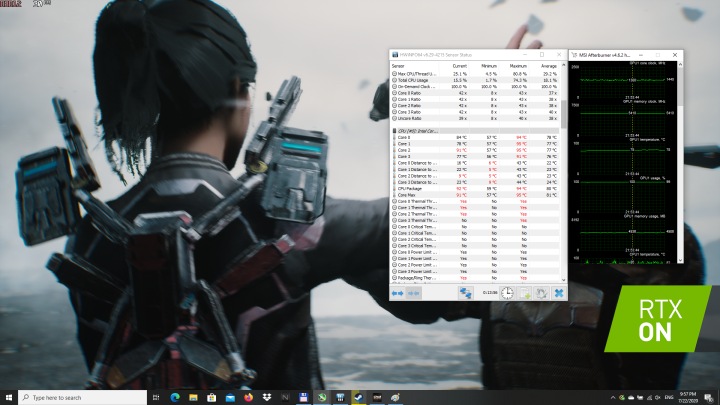Click the GPU1 core clock graph
Image resolution: width=720 pixels, height=405 pixels.
tap(623, 80)
